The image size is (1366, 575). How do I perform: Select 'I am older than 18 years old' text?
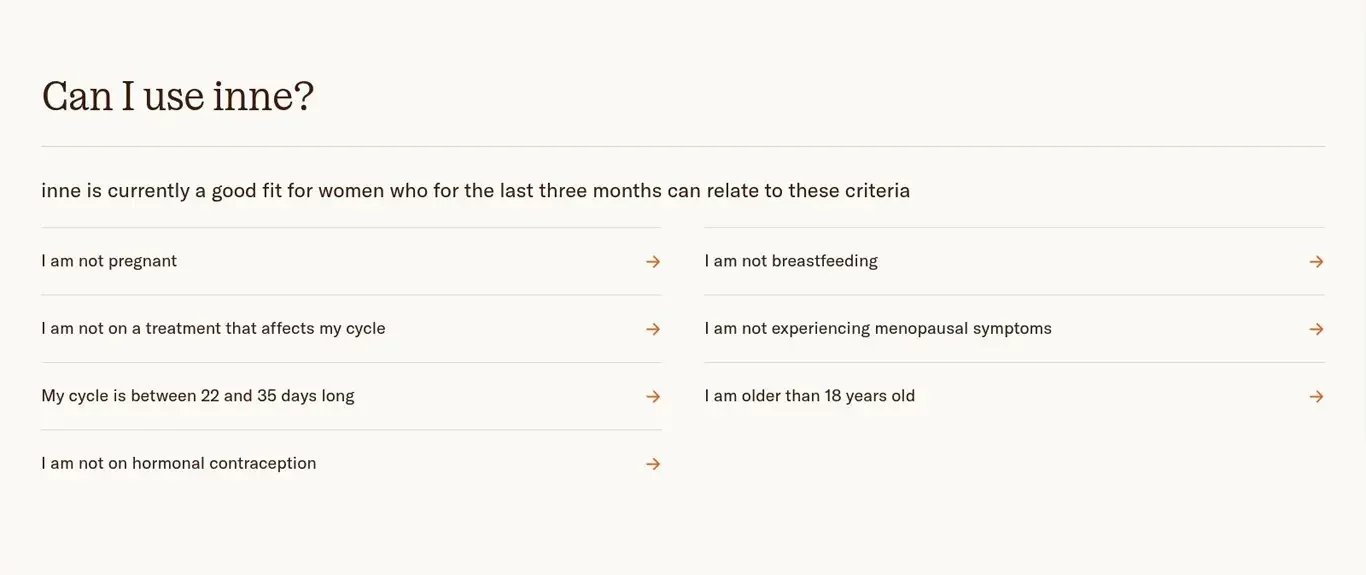click(x=810, y=396)
